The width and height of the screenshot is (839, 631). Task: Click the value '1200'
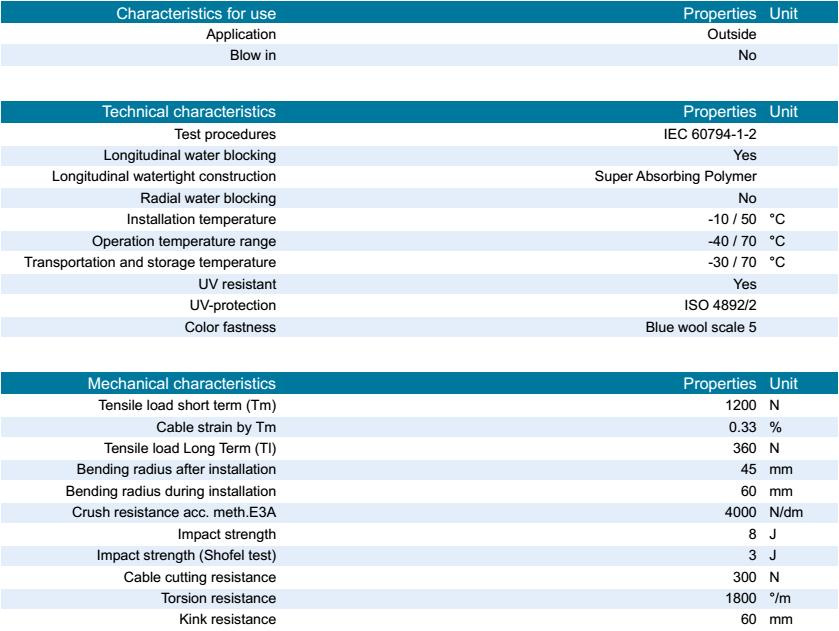coord(741,406)
